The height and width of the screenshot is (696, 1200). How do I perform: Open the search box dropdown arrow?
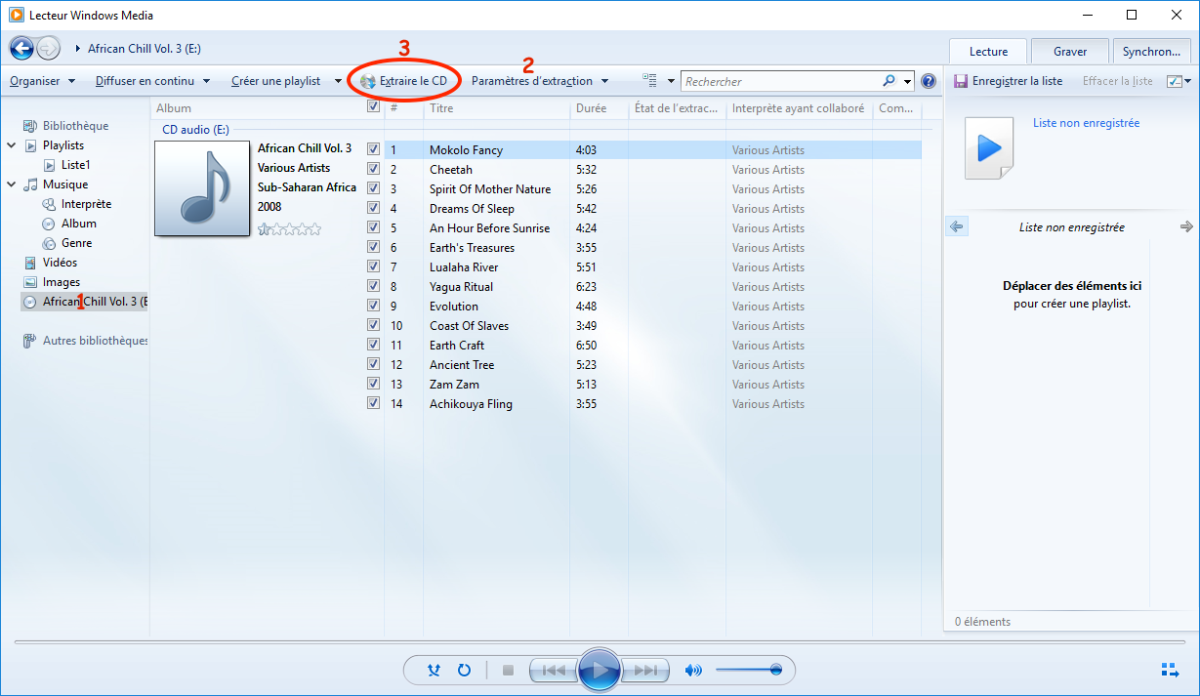click(907, 81)
